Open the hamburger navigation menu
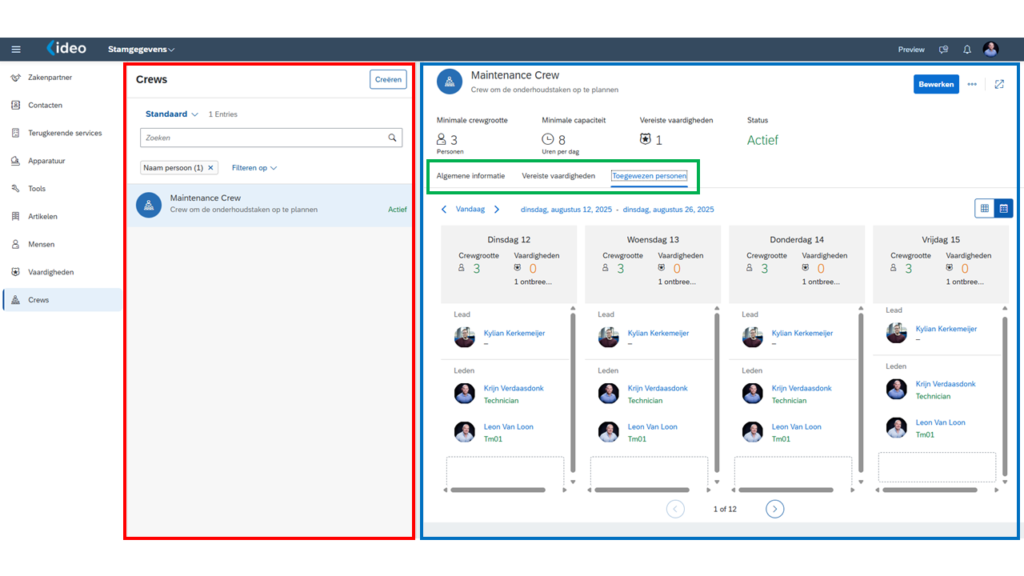This screenshot has width=1024, height=576. coord(16,49)
